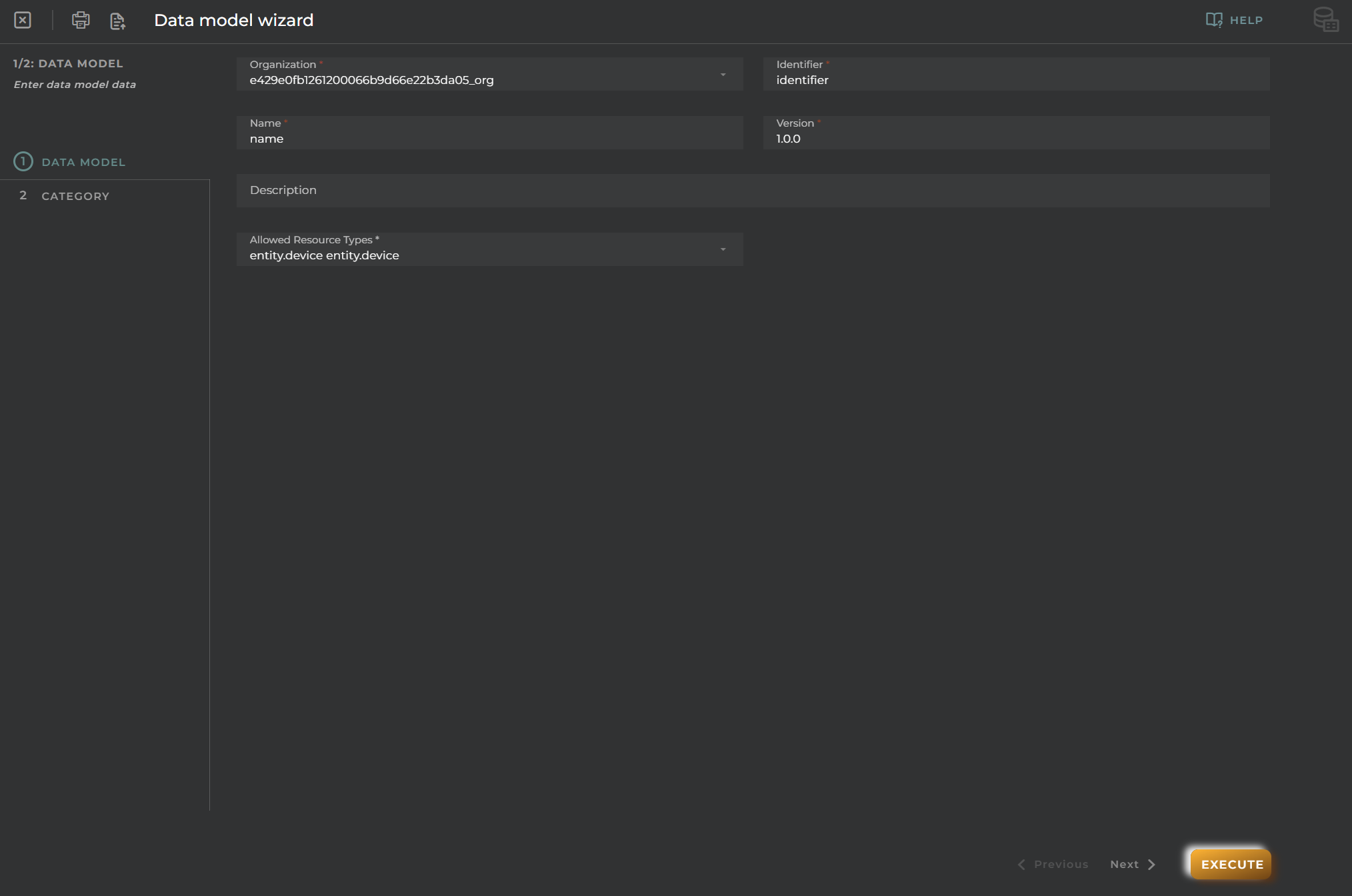This screenshot has height=896, width=1352.
Task: Go to Next step
Action: [1133, 864]
